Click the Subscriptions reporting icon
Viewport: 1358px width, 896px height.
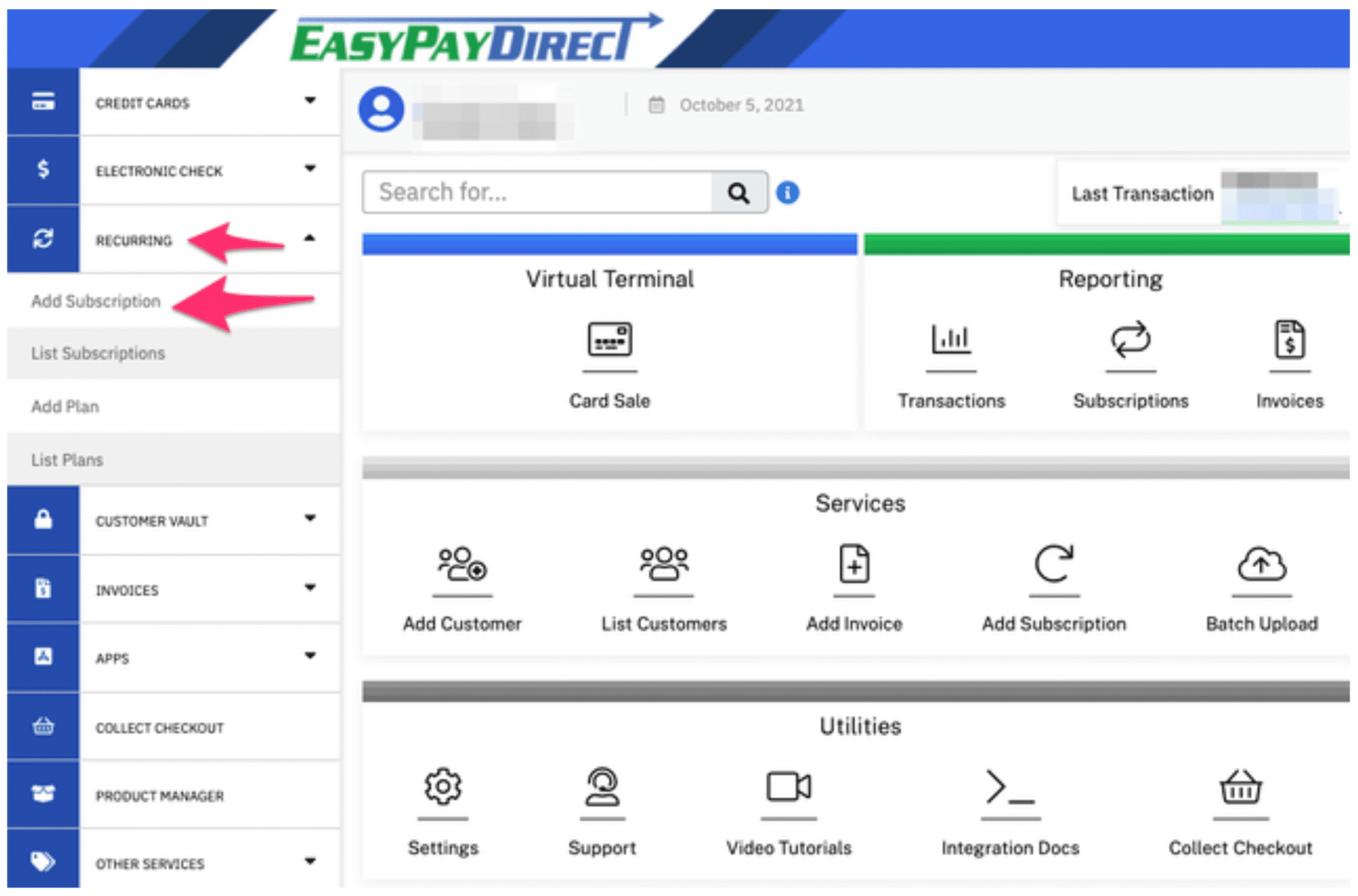tap(1131, 340)
